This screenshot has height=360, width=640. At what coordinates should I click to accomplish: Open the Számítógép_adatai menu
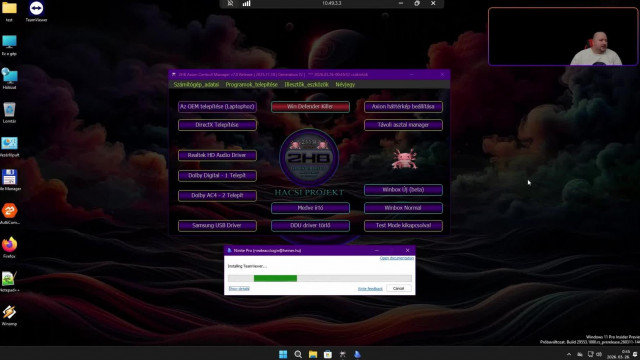[196, 84]
